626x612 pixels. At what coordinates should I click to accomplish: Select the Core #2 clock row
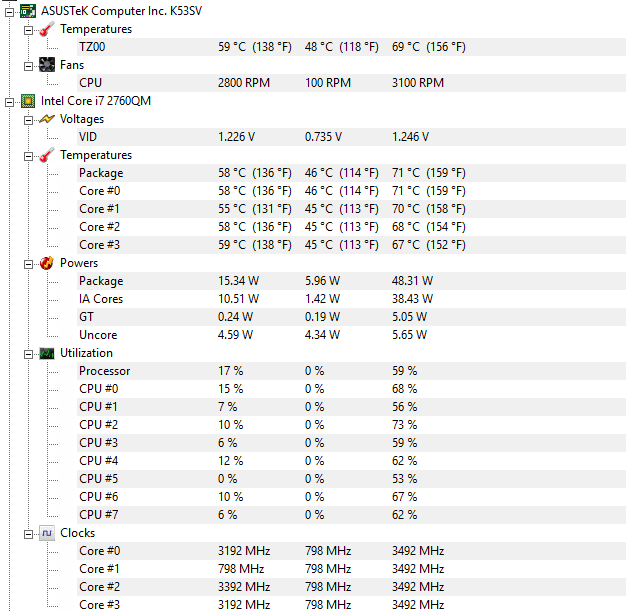pyautogui.click(x=352, y=587)
